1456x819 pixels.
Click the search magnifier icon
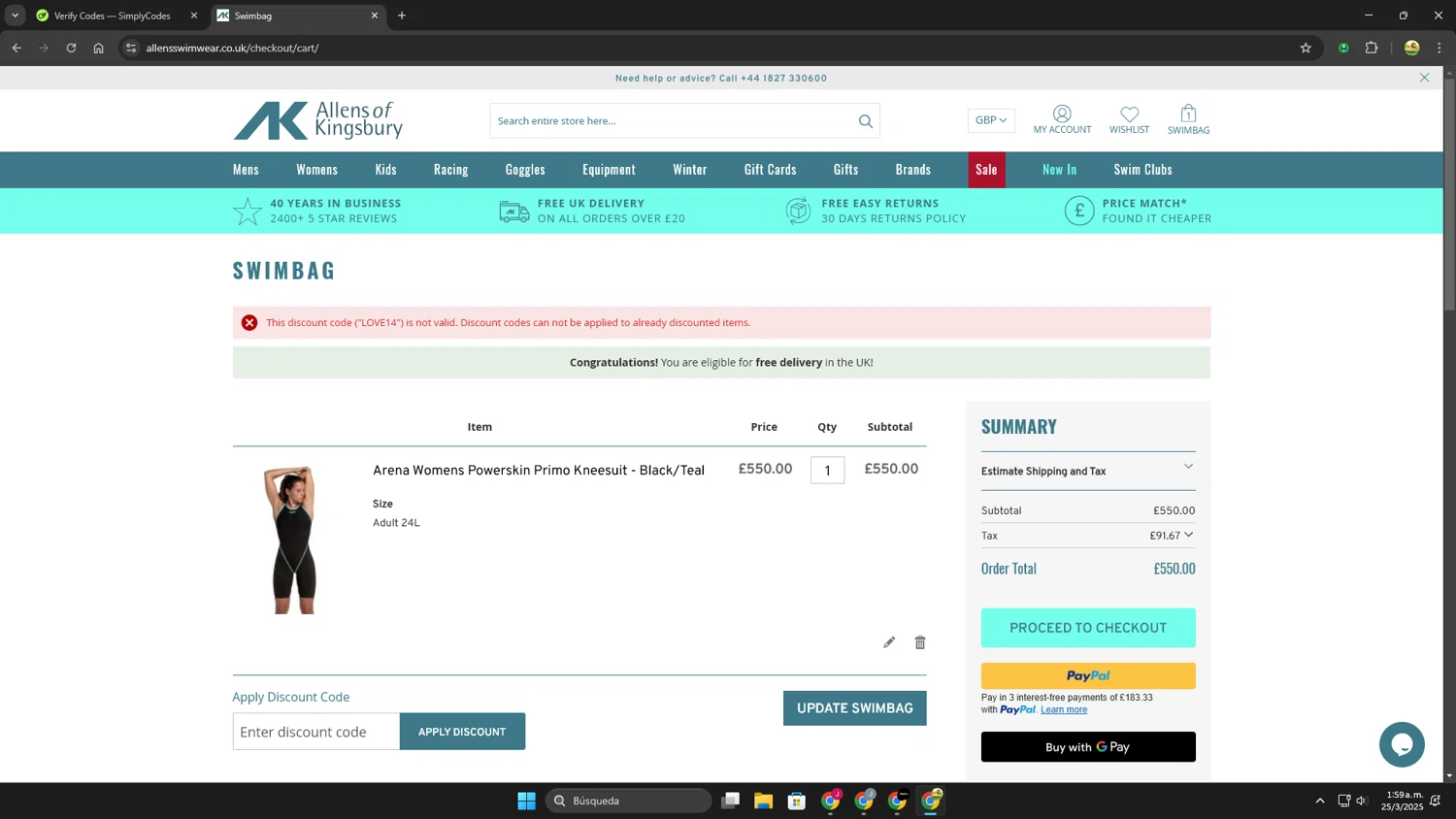click(x=865, y=121)
